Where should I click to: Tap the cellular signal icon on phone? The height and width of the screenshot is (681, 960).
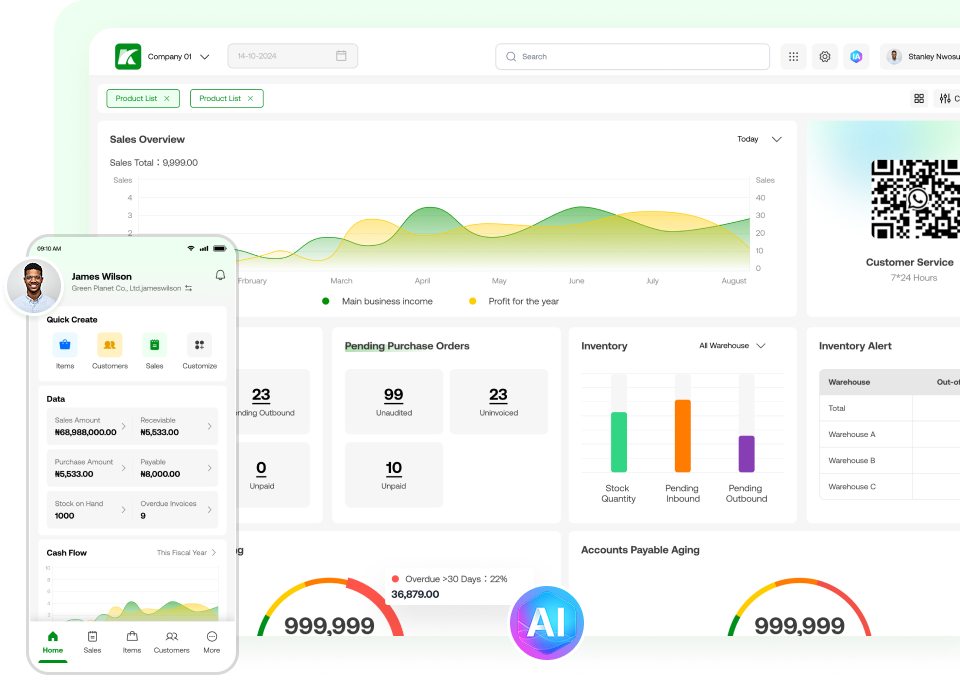pos(204,249)
